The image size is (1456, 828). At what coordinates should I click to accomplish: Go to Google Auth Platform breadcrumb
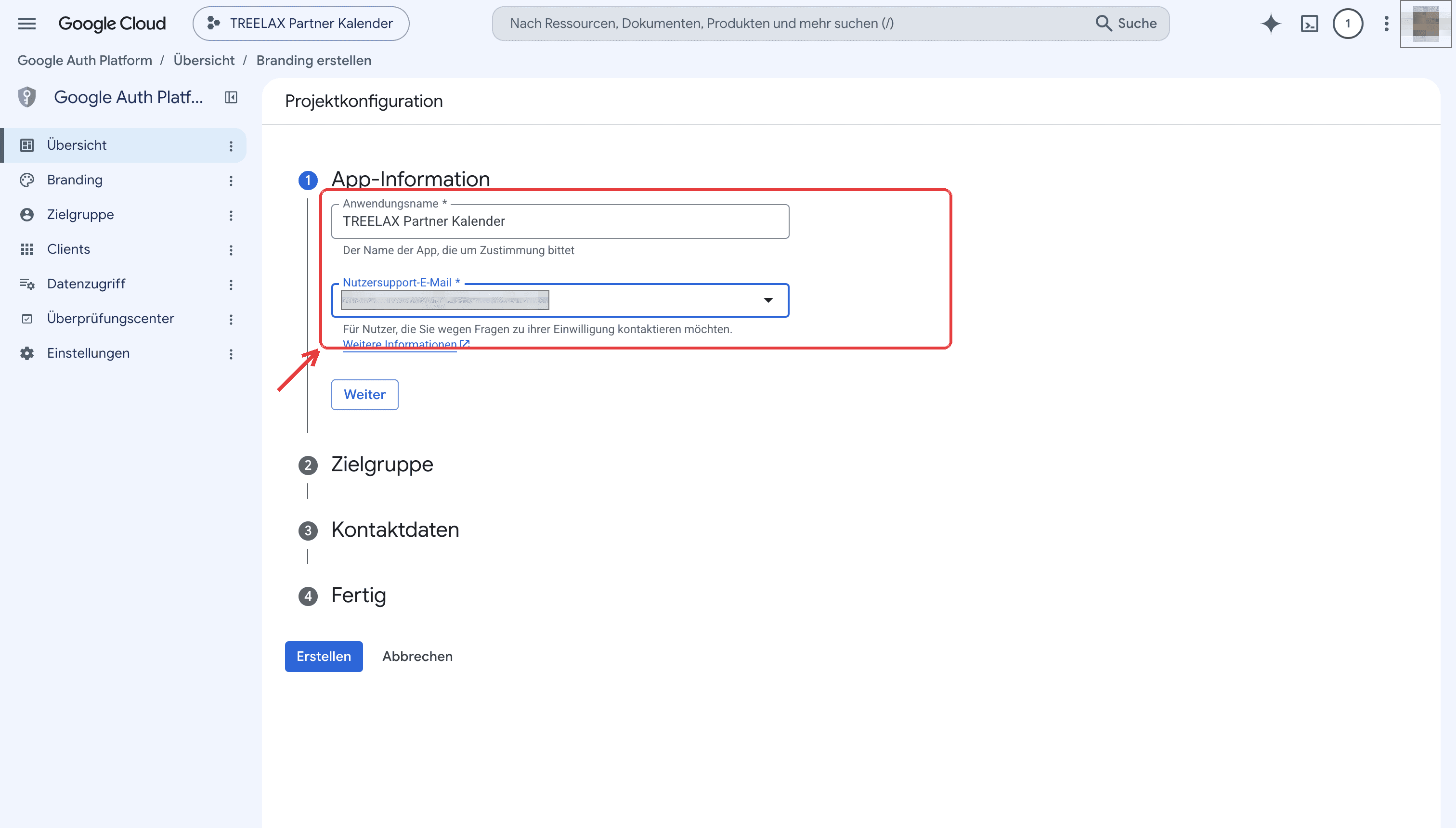[85, 60]
